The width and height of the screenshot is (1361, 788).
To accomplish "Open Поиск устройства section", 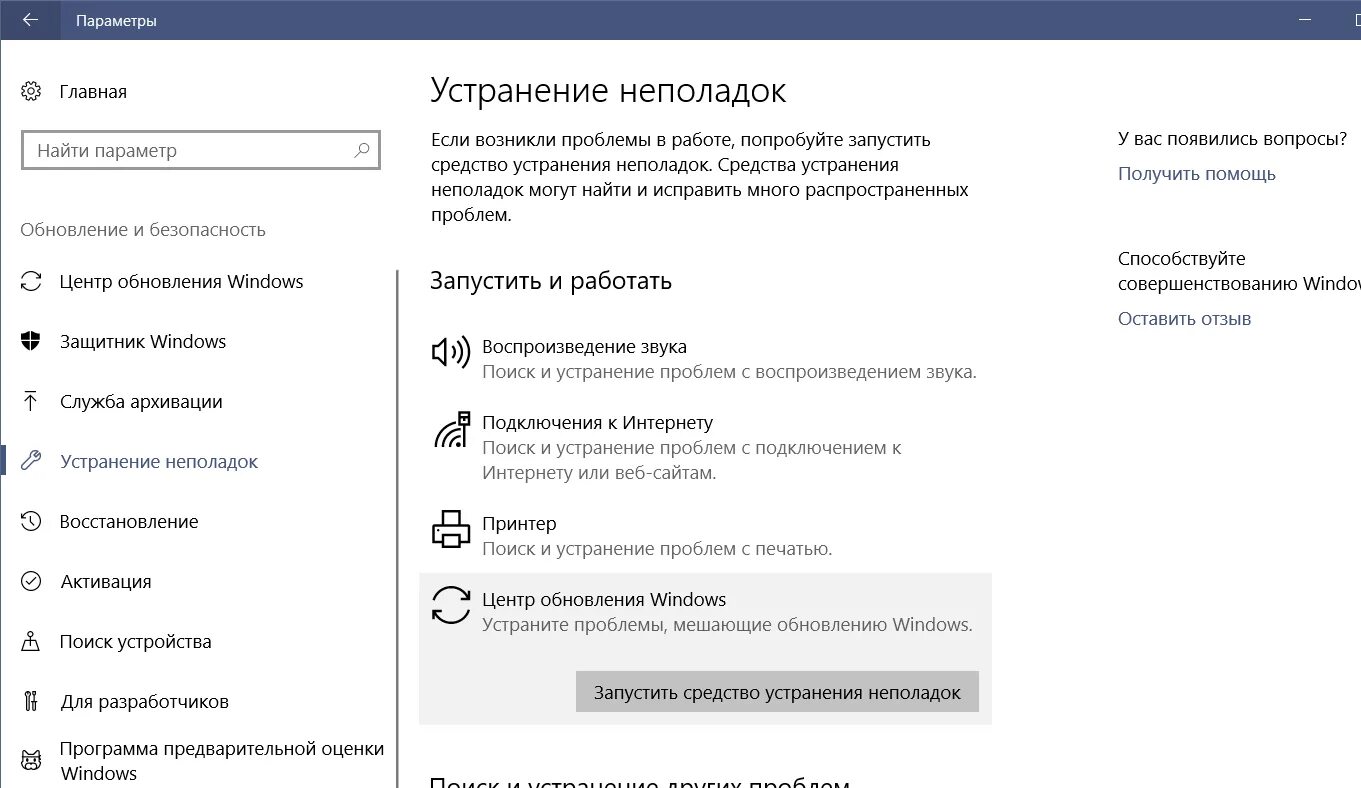I will click(136, 642).
